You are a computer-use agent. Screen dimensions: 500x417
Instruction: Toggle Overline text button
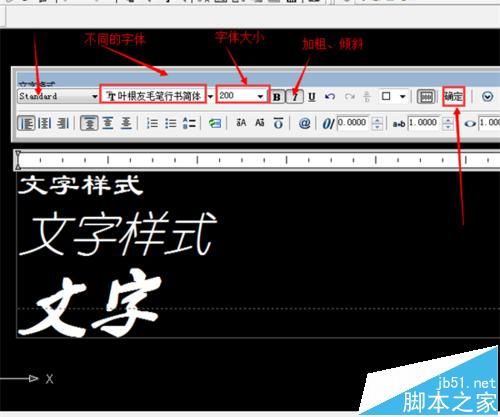pyautogui.click(x=278, y=123)
